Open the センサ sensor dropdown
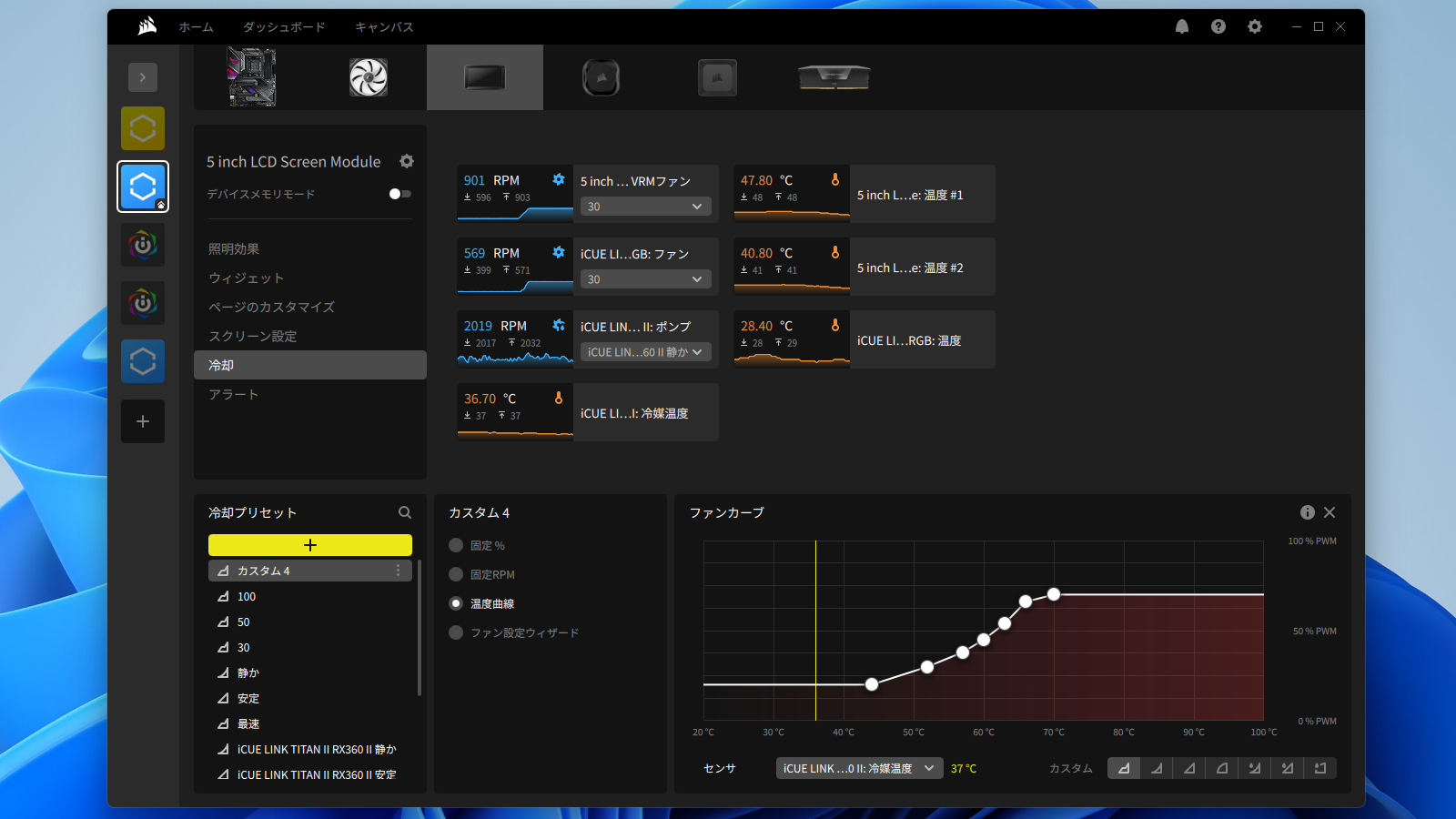Screen dimensions: 1456x819 pos(860,768)
